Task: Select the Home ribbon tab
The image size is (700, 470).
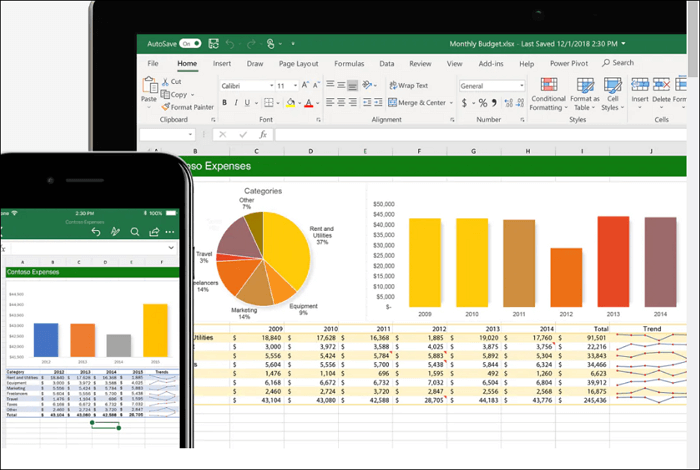Action: pyautogui.click(x=187, y=63)
